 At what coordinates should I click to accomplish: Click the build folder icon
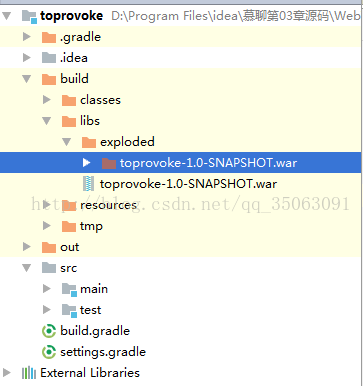(x=49, y=79)
